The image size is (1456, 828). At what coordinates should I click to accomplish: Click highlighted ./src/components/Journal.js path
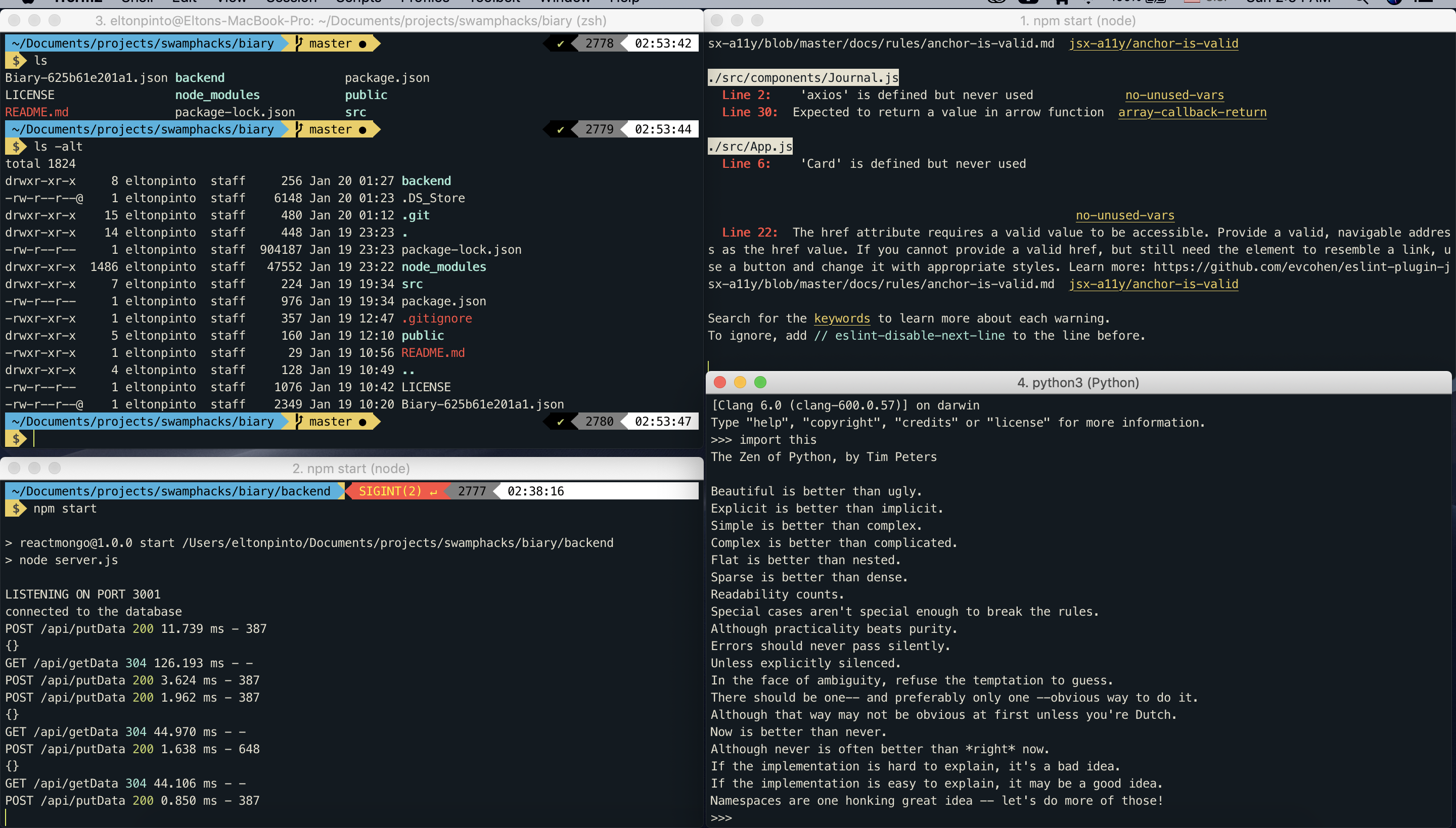pyautogui.click(x=802, y=78)
